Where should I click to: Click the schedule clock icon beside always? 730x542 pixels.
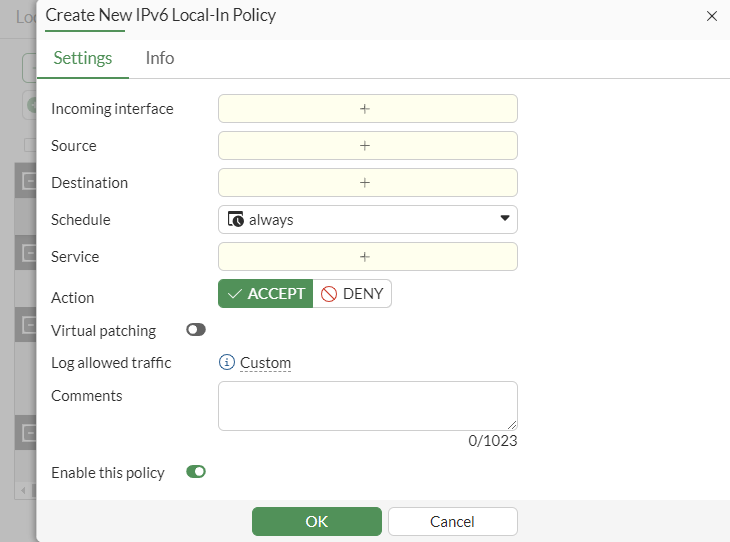(x=236, y=220)
